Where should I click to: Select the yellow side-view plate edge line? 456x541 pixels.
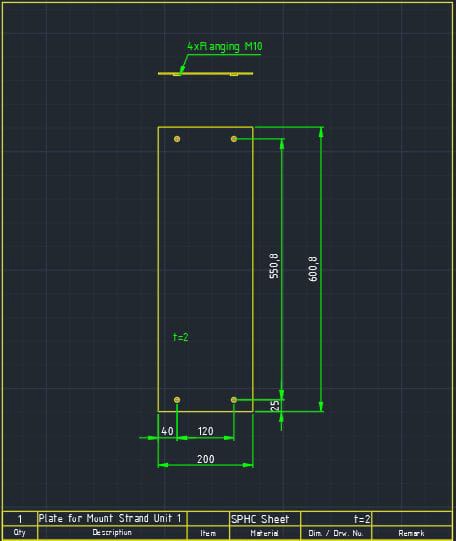tap(206, 73)
